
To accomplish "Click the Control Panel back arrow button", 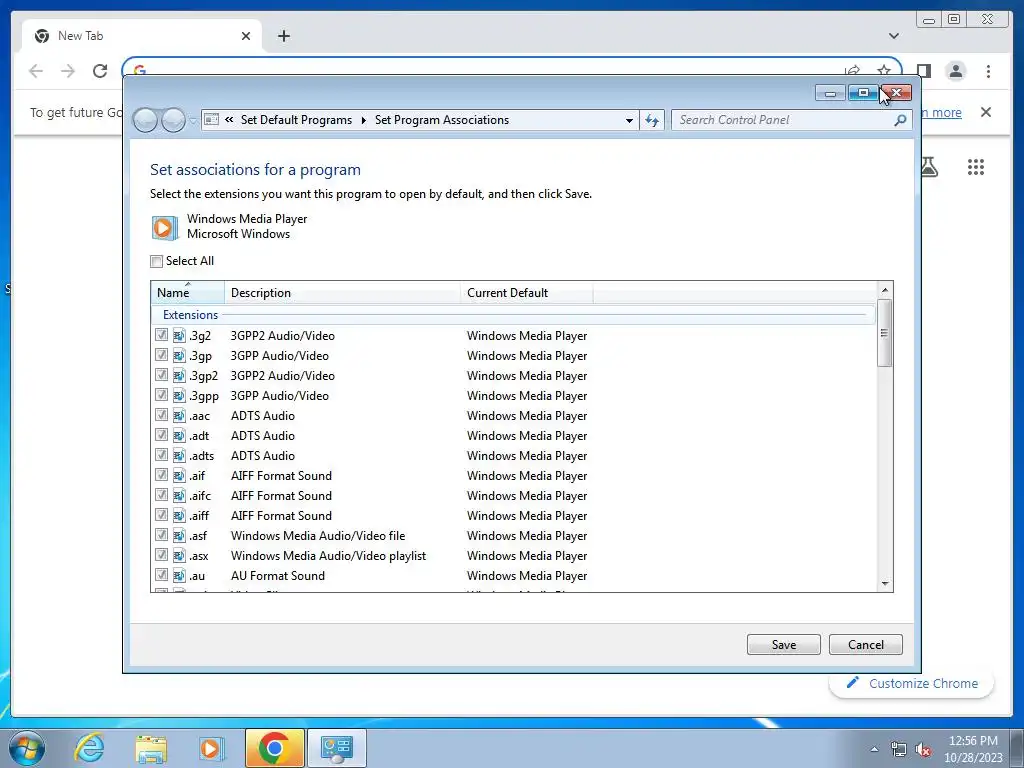I will [145, 120].
